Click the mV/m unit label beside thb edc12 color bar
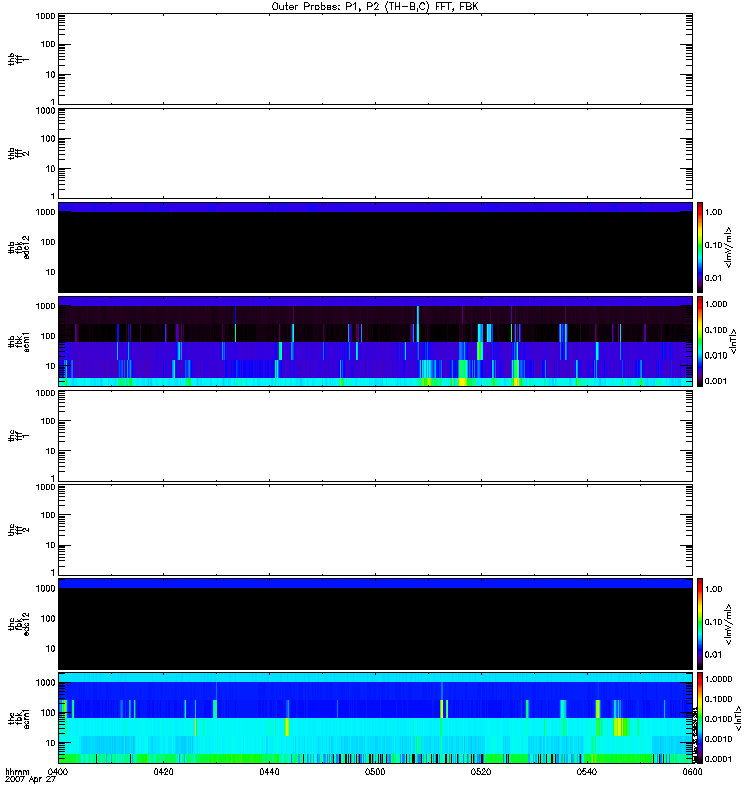The height and width of the screenshot is (800, 750). point(729,247)
